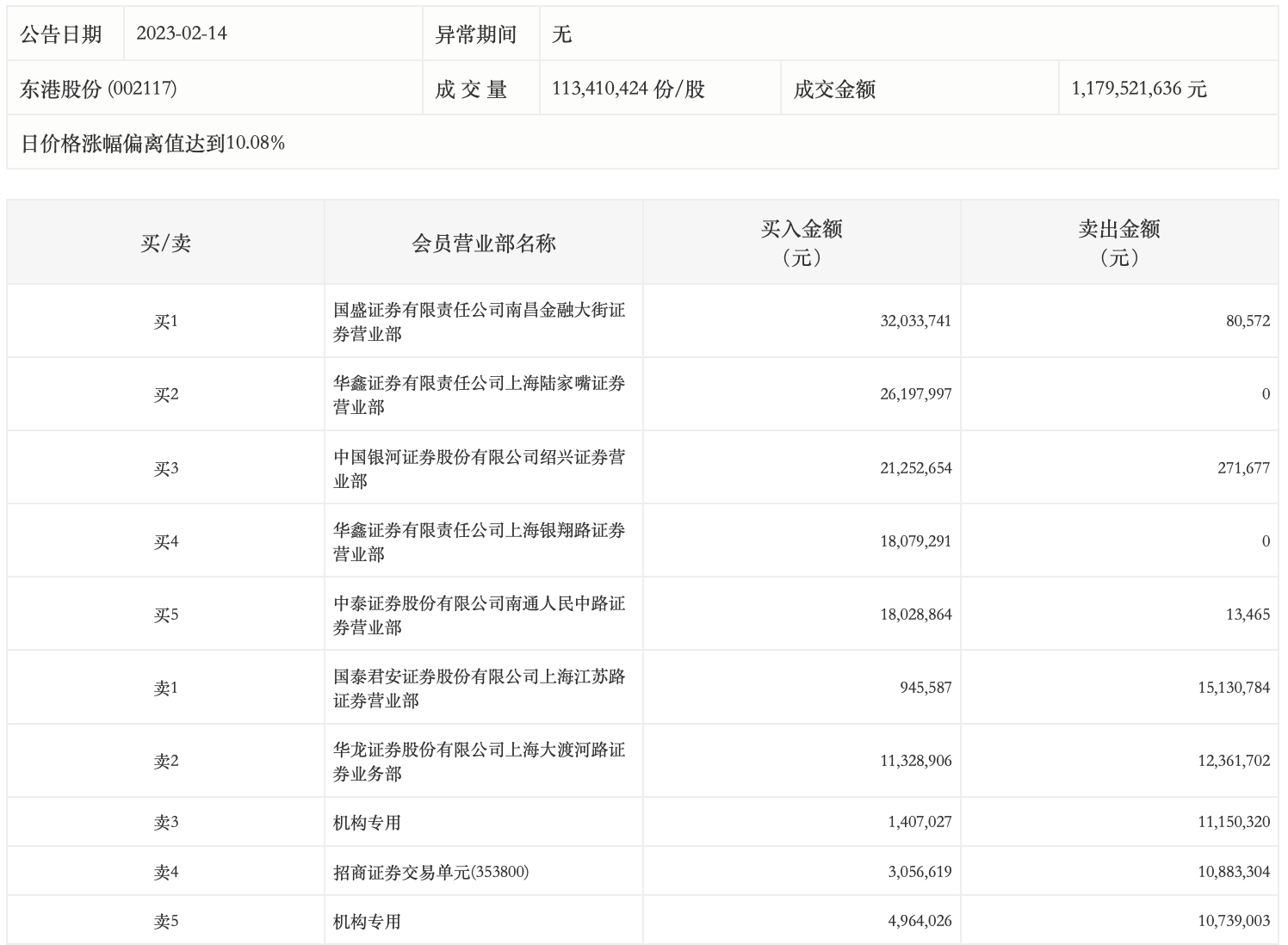
Task: Click the 卖出金额 column header
Action: click(x=1118, y=243)
